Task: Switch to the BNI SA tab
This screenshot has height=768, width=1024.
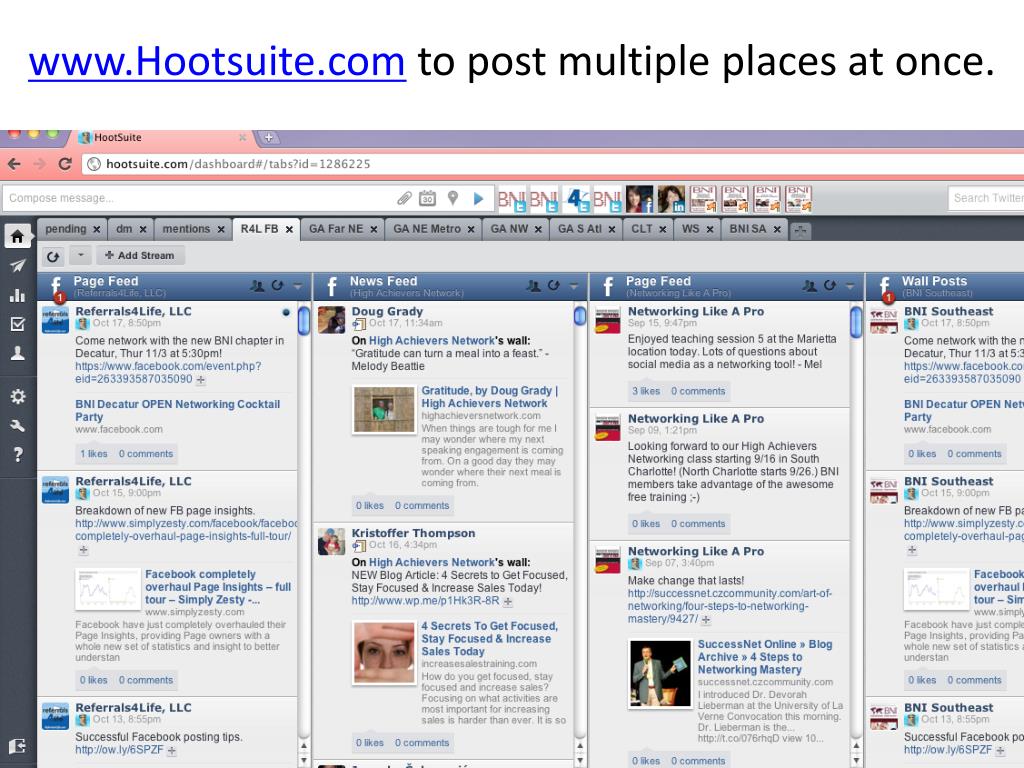Action: (x=748, y=229)
